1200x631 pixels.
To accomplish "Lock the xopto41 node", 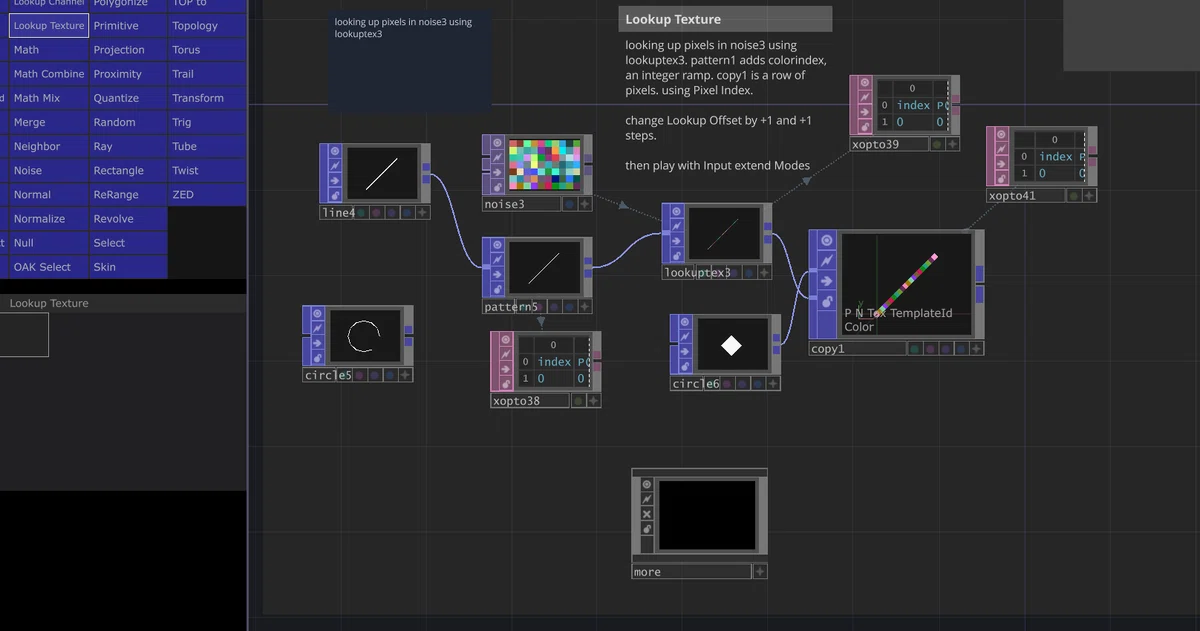I will point(1002,178).
